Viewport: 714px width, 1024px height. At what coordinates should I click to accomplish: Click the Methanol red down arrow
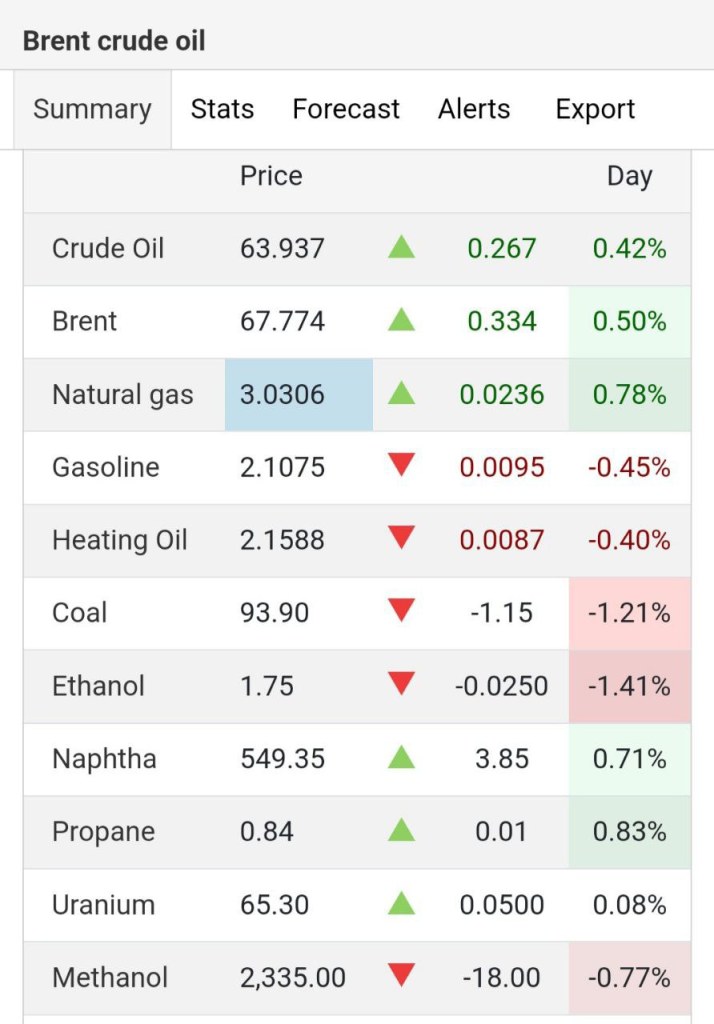401,976
